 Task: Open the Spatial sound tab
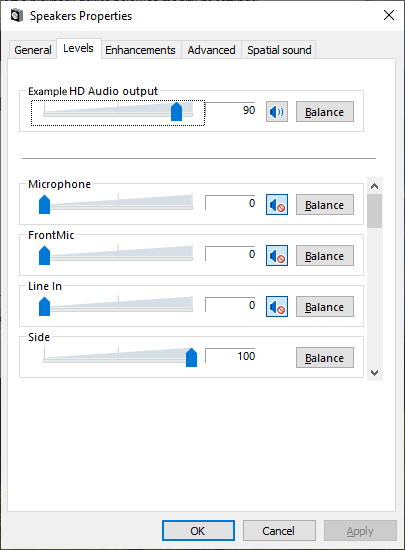[x=279, y=50]
